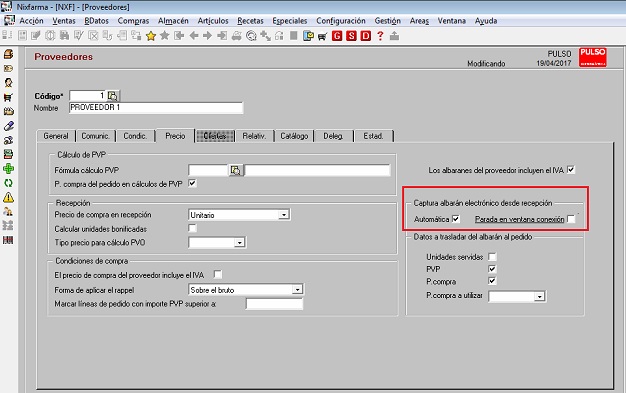This screenshot has height=393, width=626.
Task: Switch to the Comunic. tab
Action: [x=95, y=136]
